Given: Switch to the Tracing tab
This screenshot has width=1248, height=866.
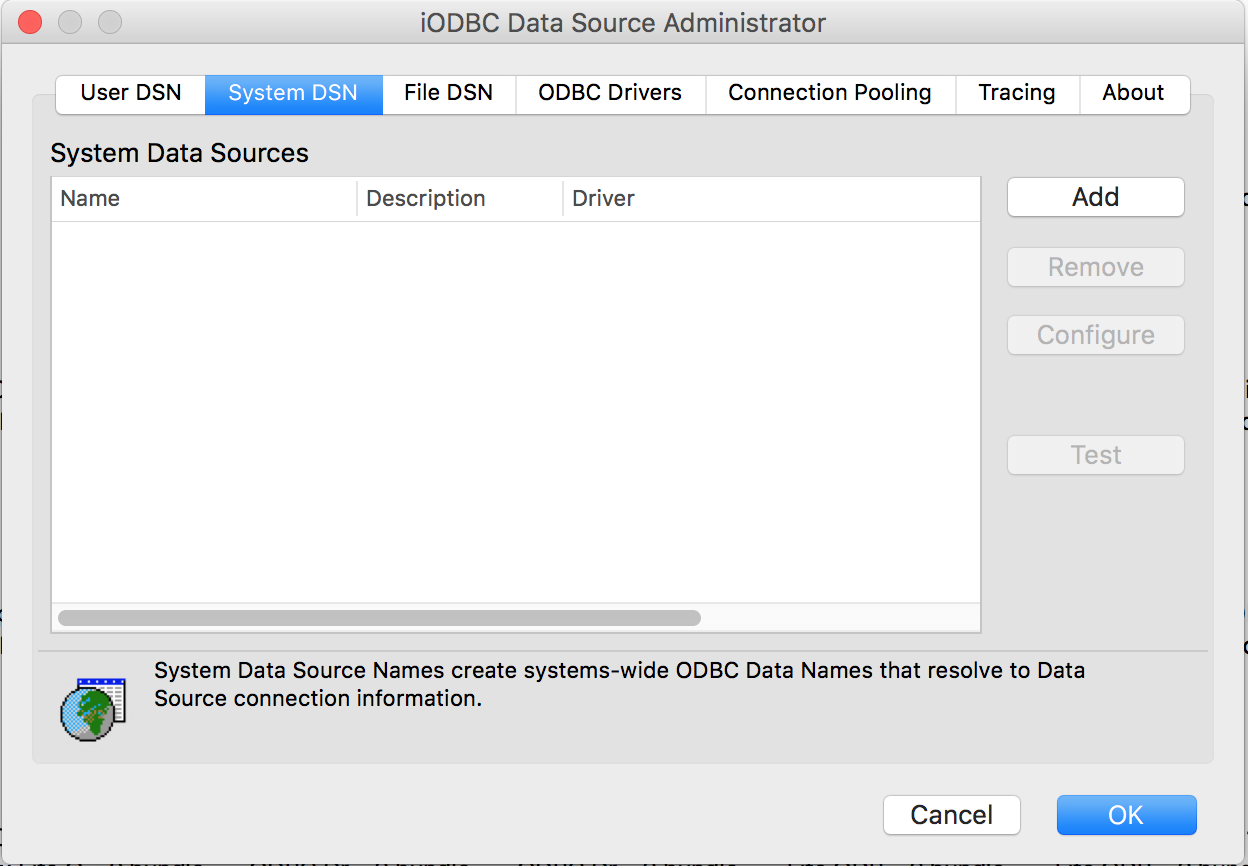Looking at the screenshot, I should (1017, 94).
